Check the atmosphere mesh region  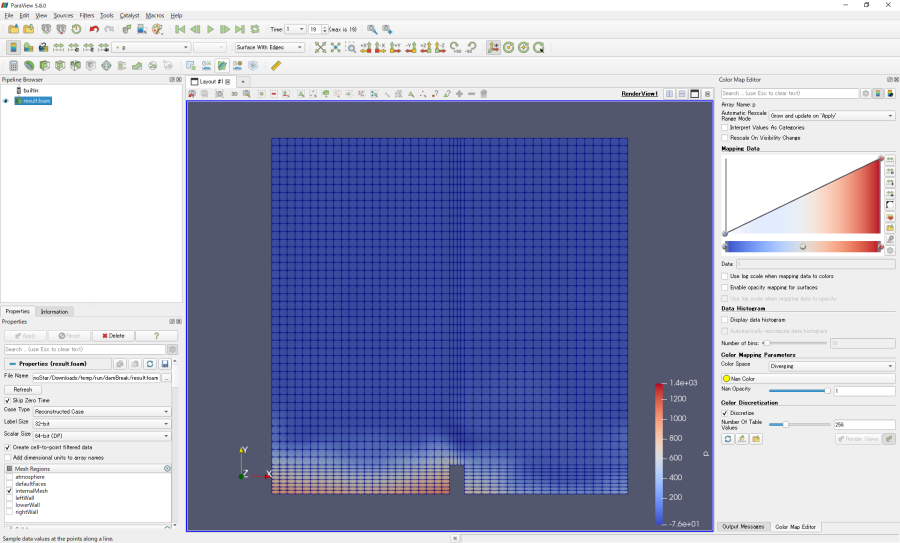(x=9, y=478)
